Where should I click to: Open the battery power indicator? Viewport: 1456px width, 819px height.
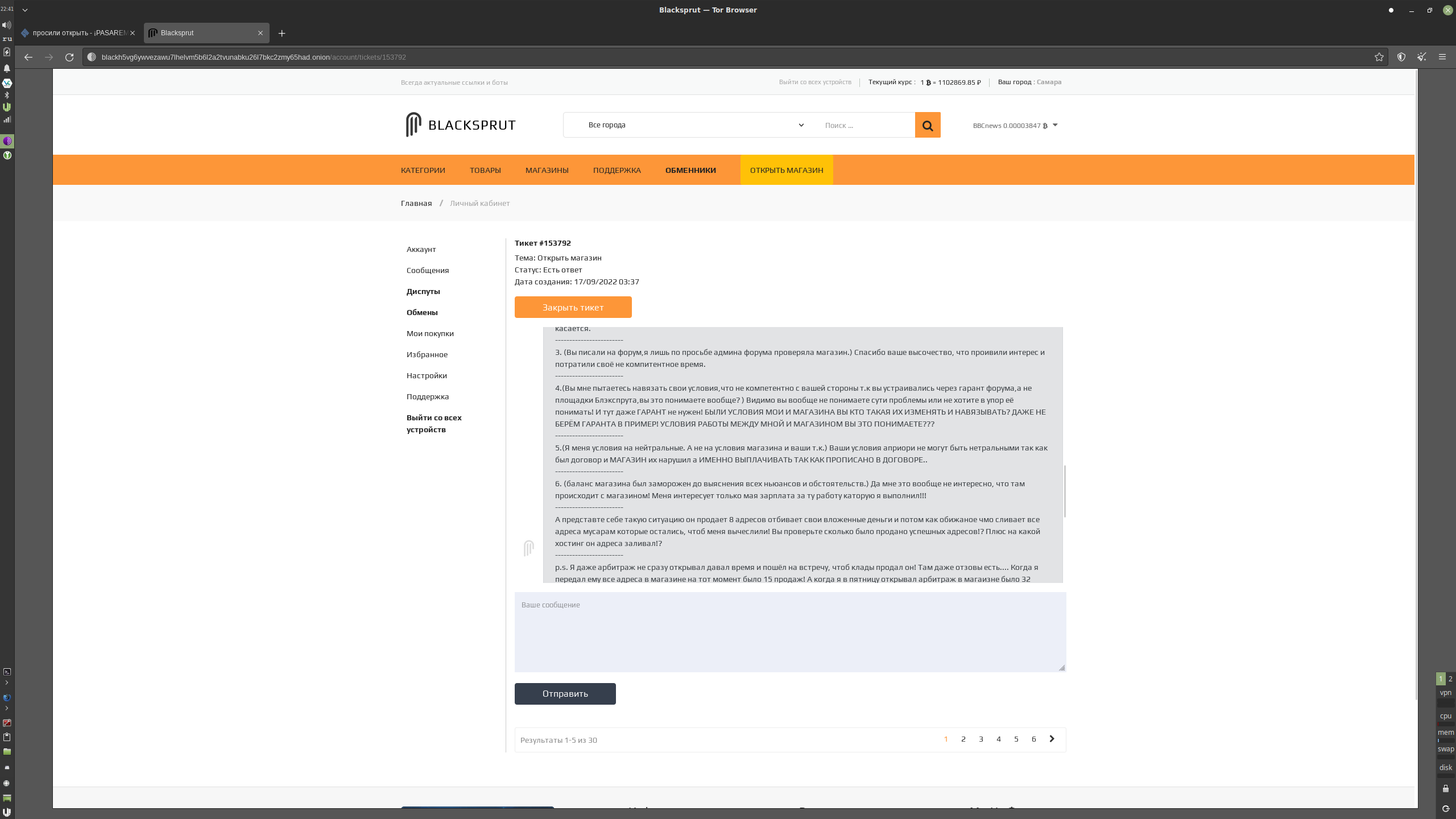coord(7,52)
